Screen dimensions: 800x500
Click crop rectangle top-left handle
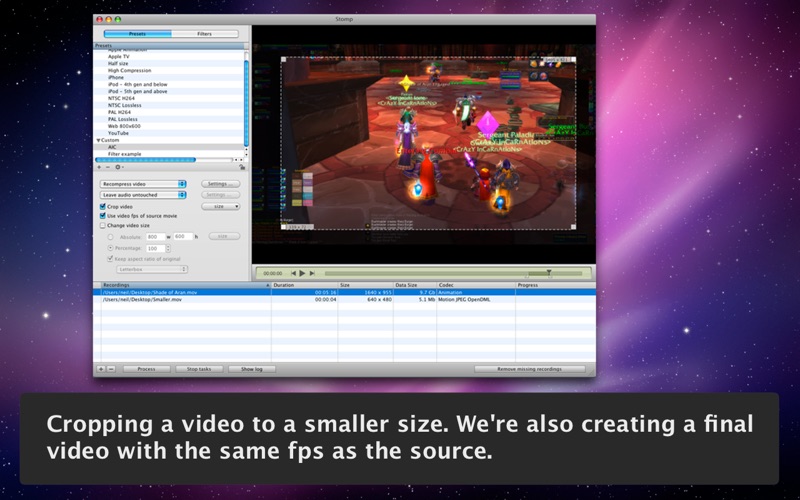click(283, 60)
